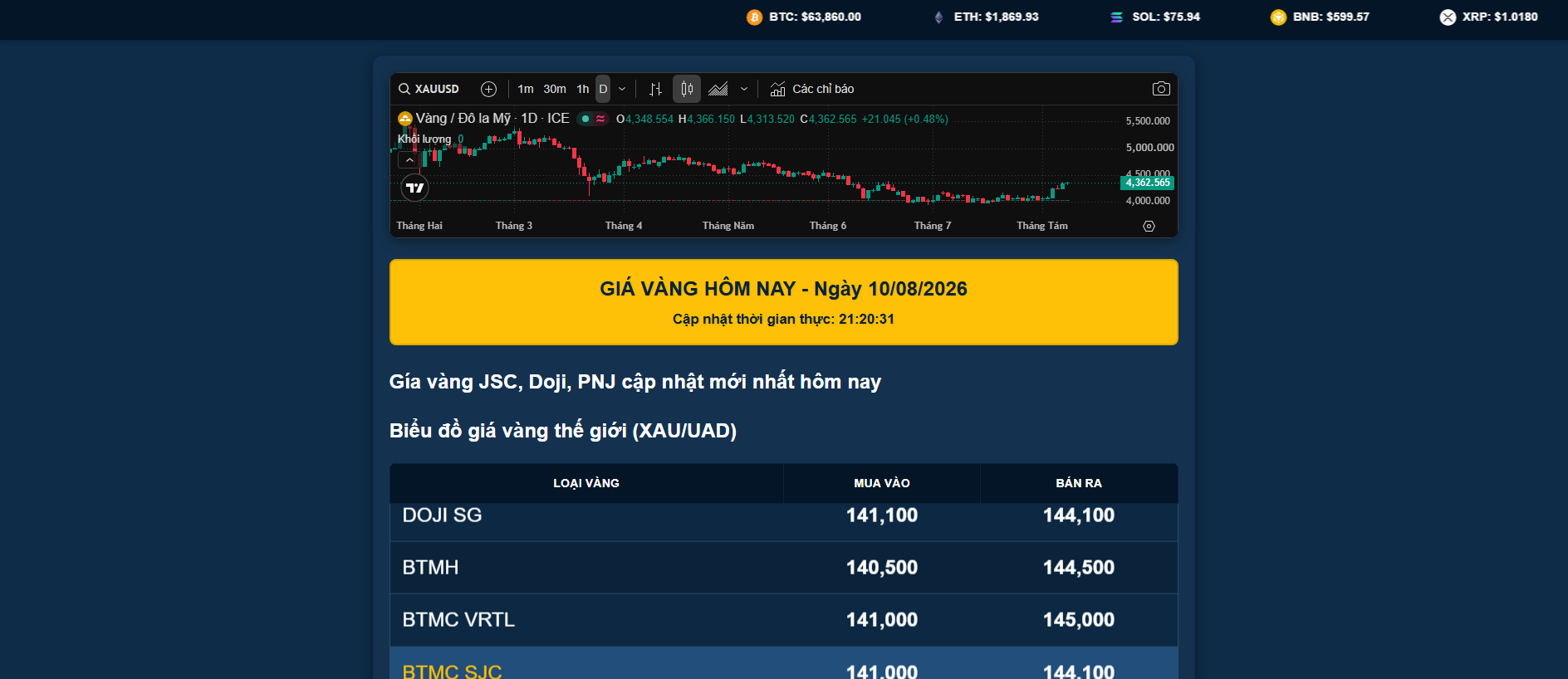Click the Ethereum diamond icon
The height and width of the screenshot is (679, 1568).
tap(938, 17)
